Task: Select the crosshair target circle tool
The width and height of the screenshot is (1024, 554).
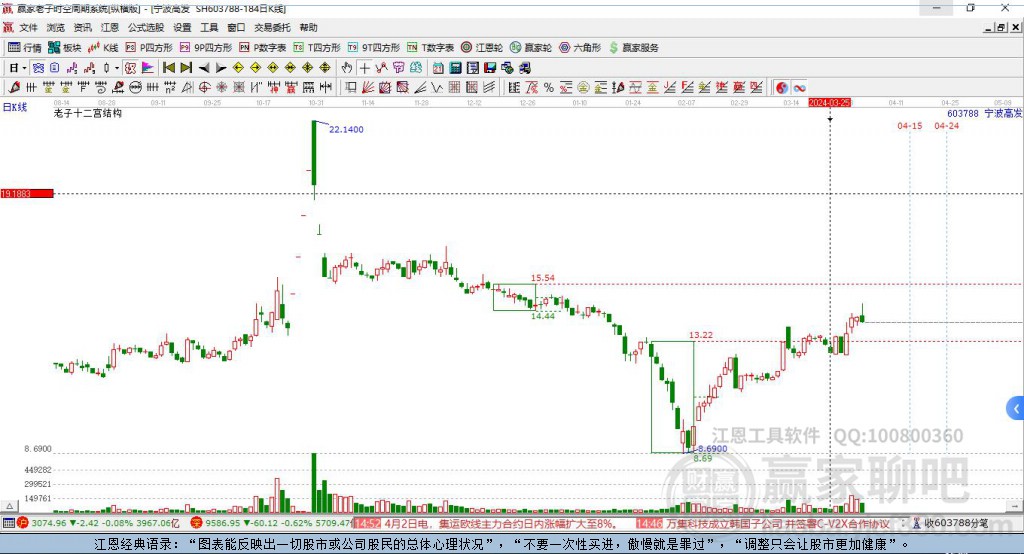Action: pyautogui.click(x=205, y=88)
